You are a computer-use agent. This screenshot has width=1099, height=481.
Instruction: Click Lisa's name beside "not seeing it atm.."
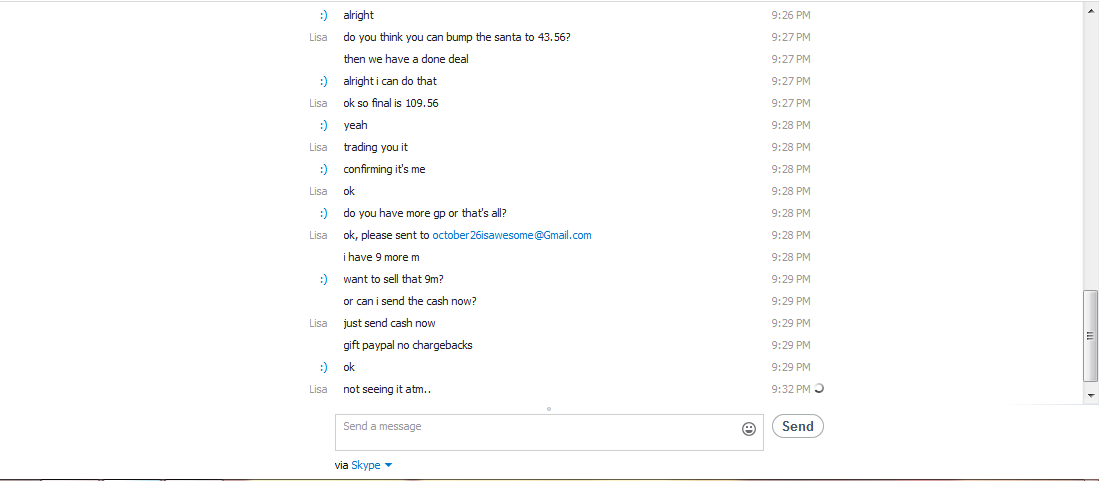tap(318, 389)
